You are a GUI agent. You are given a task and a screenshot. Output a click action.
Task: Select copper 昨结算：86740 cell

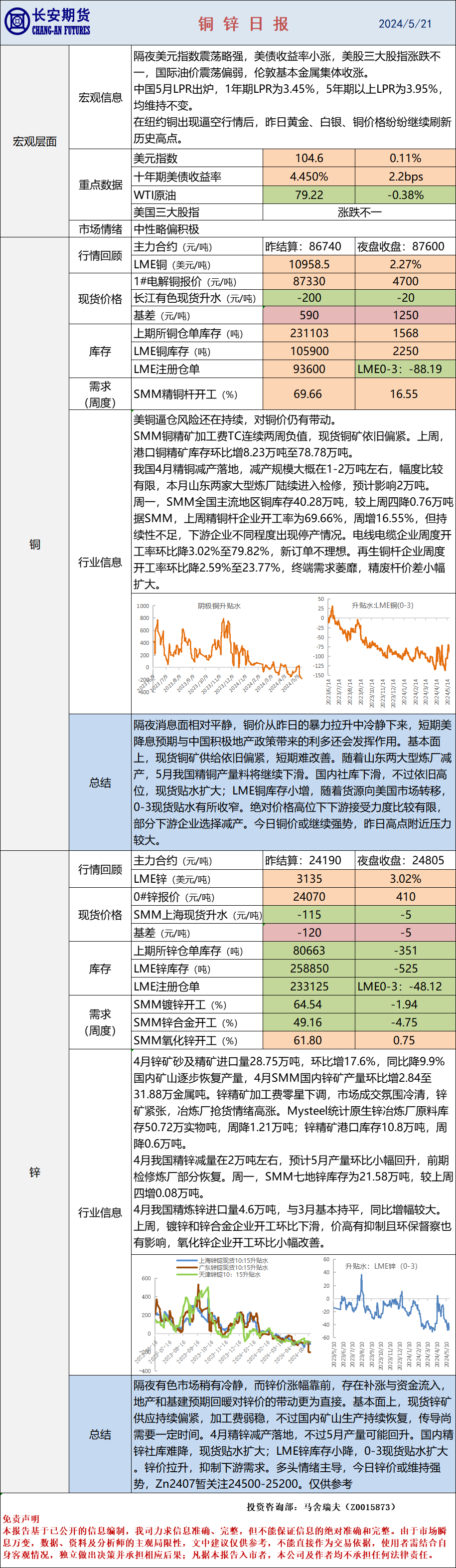(309, 246)
